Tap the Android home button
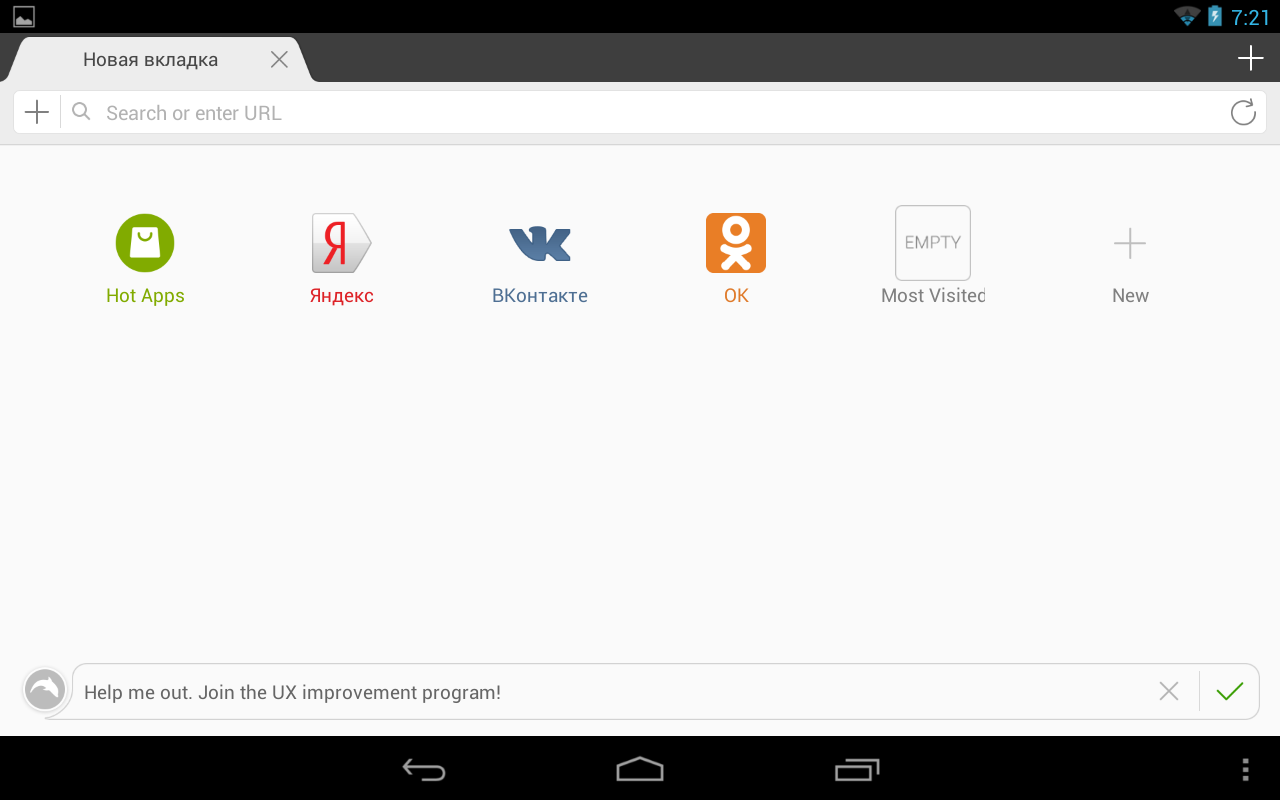Image resolution: width=1280 pixels, height=800 pixels. [640, 768]
